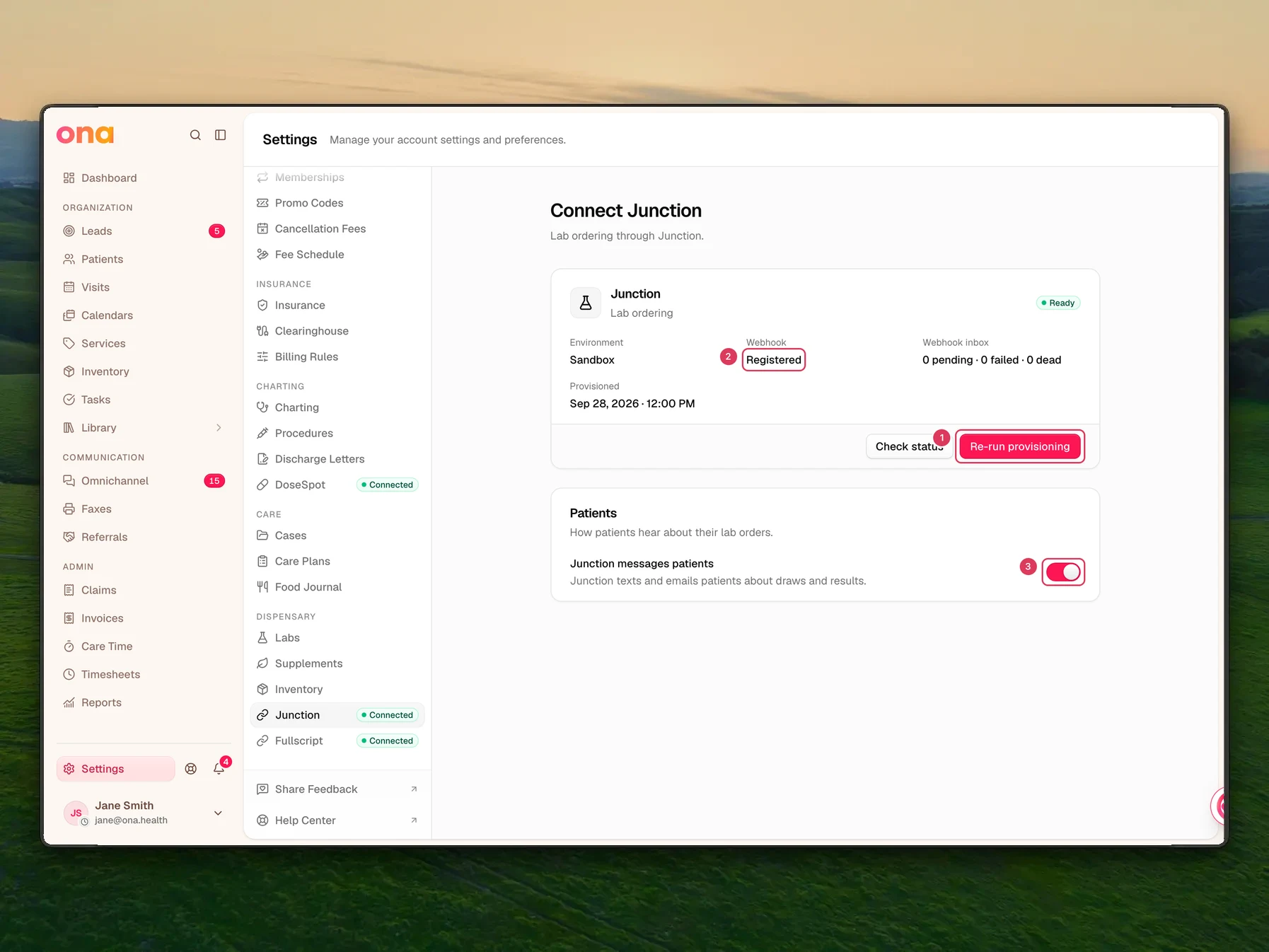Click the Ready status badge
This screenshot has height=952, width=1269.
pyautogui.click(x=1057, y=303)
